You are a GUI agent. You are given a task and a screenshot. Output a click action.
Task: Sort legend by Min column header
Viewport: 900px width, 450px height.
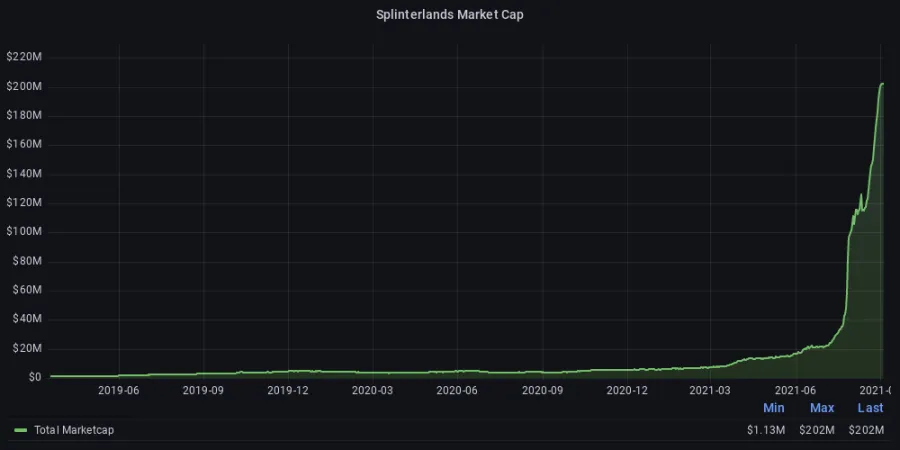click(x=773, y=408)
